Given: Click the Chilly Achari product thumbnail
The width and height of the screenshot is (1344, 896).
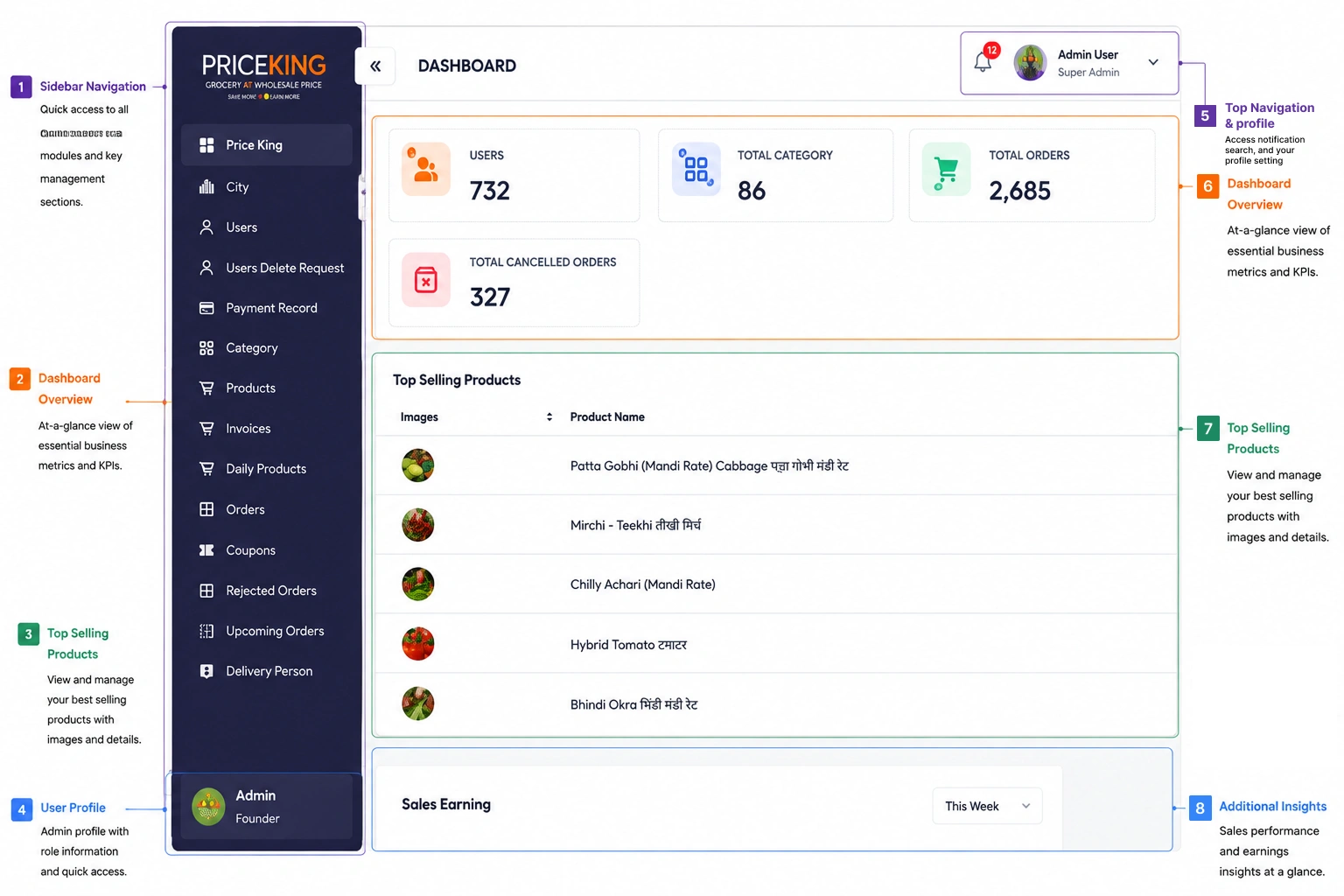Looking at the screenshot, I should pyautogui.click(x=418, y=584).
